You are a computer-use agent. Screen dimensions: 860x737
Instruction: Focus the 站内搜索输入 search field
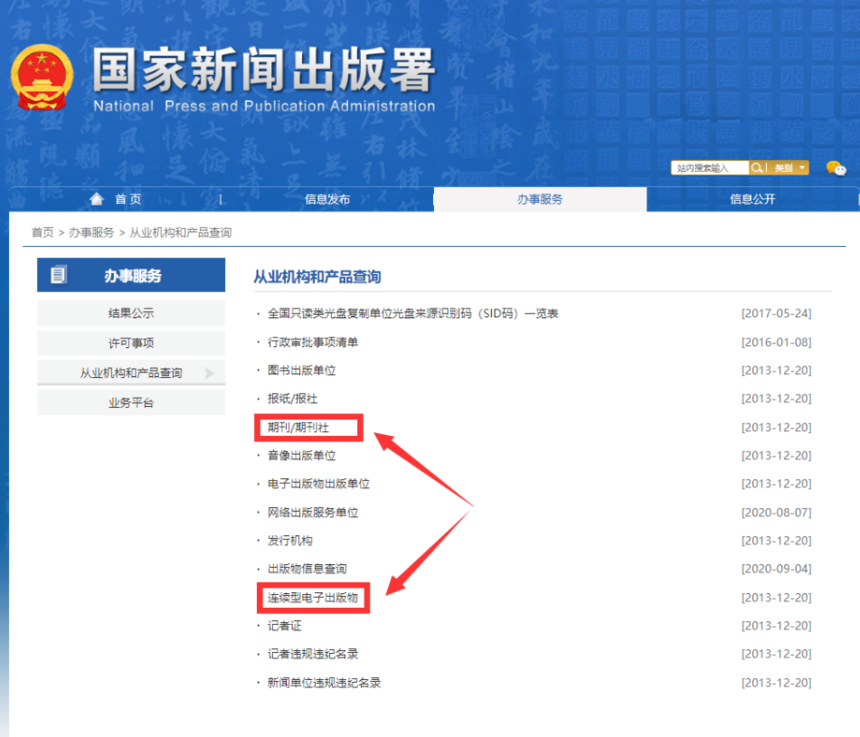pos(710,168)
